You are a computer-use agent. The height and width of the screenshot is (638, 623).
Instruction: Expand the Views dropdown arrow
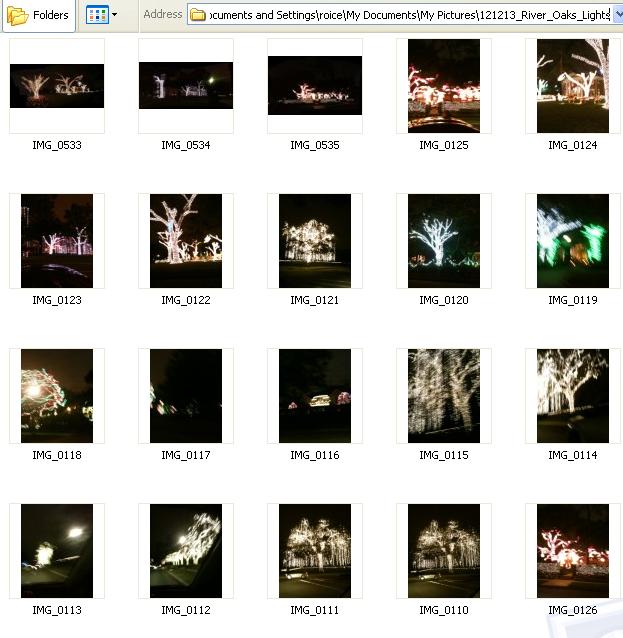pos(115,15)
